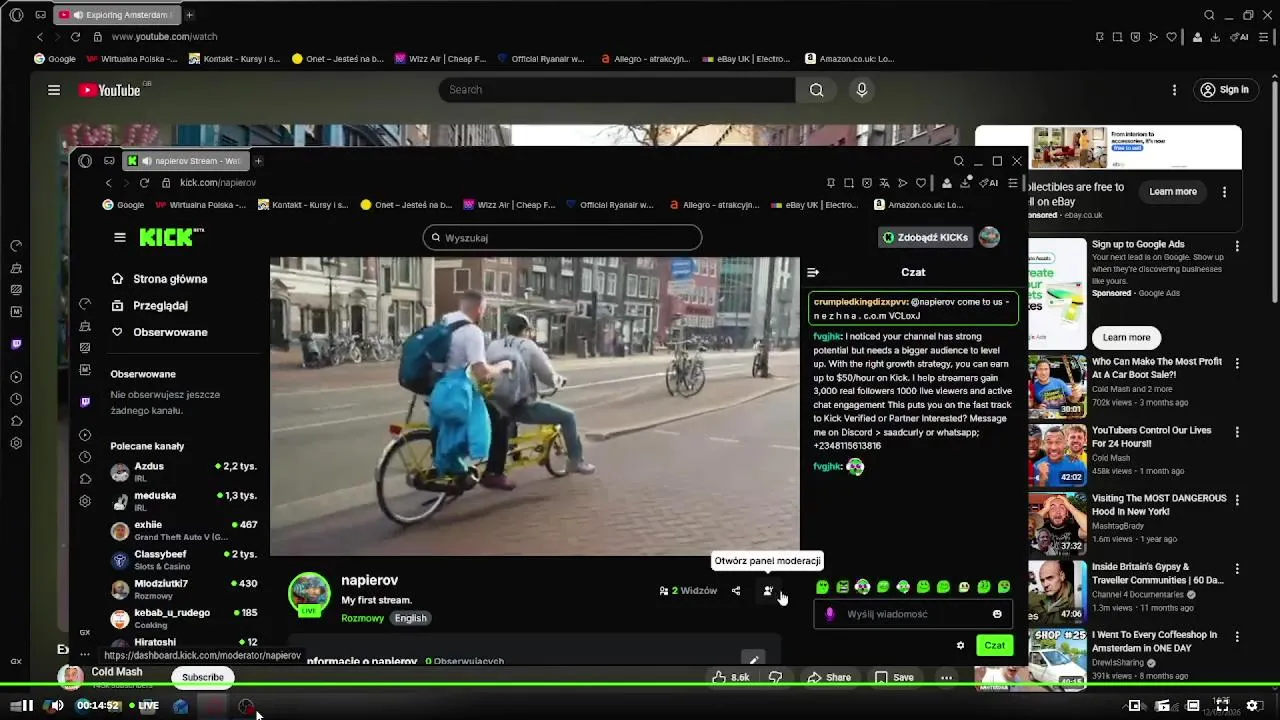
Task: Start YouTube voice search microphone
Action: click(x=862, y=90)
